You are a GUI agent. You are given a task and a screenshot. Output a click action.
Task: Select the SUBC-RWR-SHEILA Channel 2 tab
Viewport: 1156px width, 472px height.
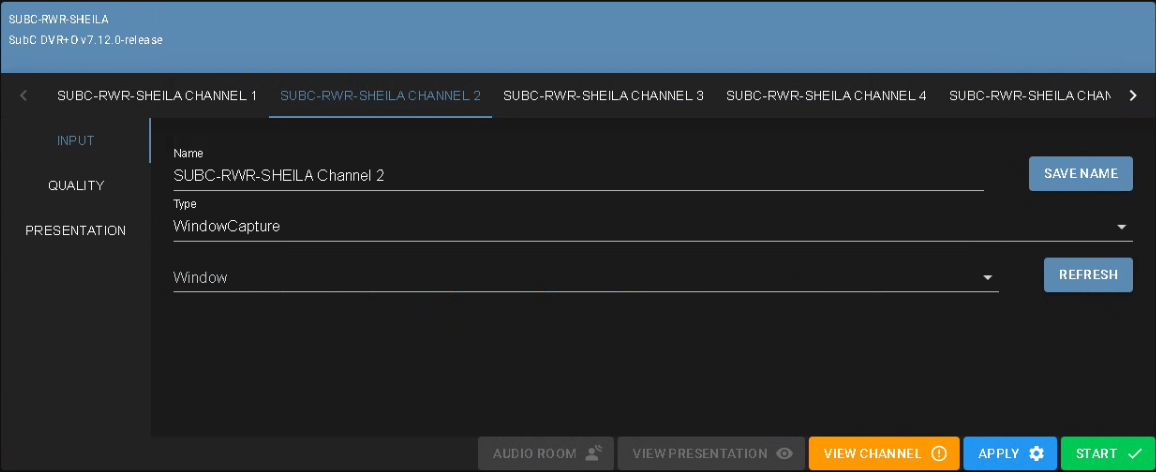tap(380, 96)
